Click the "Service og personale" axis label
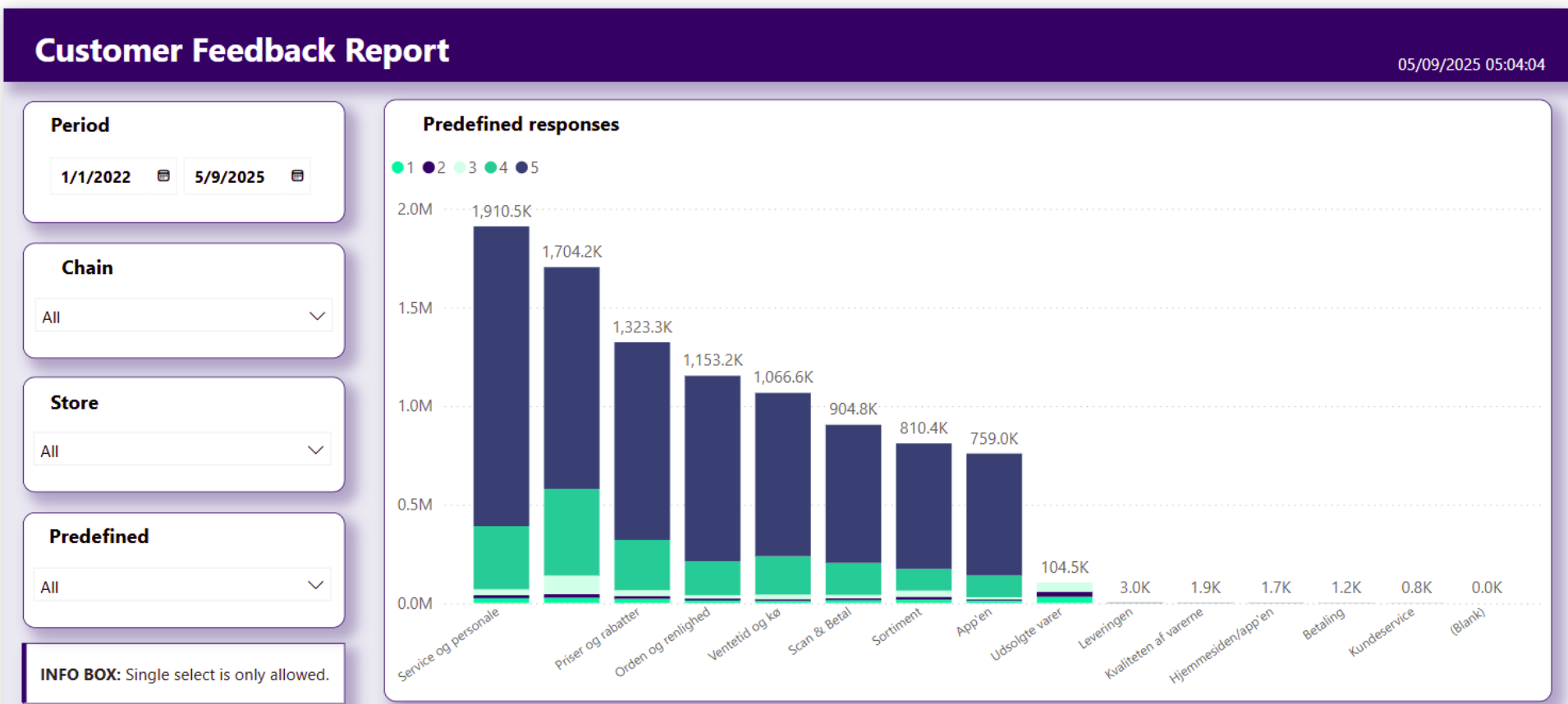Screen dimensions: 1568x704 click(448, 645)
